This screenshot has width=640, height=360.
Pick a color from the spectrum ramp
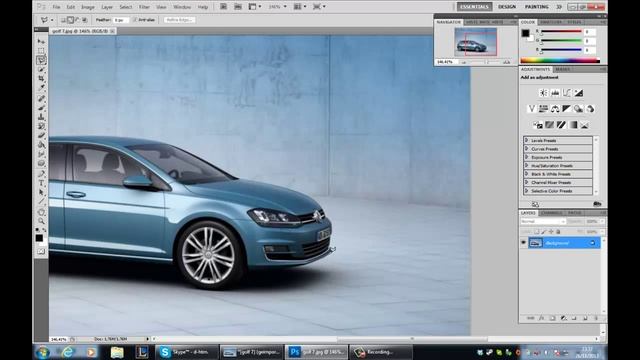560,61
